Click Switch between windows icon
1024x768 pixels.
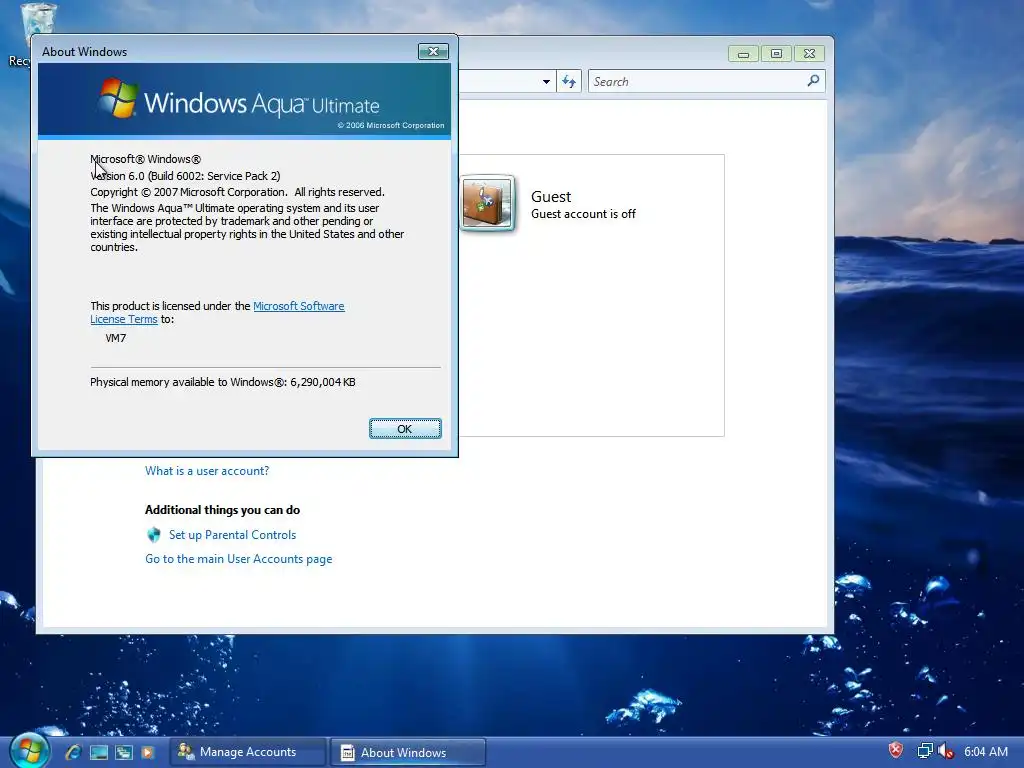coord(123,752)
